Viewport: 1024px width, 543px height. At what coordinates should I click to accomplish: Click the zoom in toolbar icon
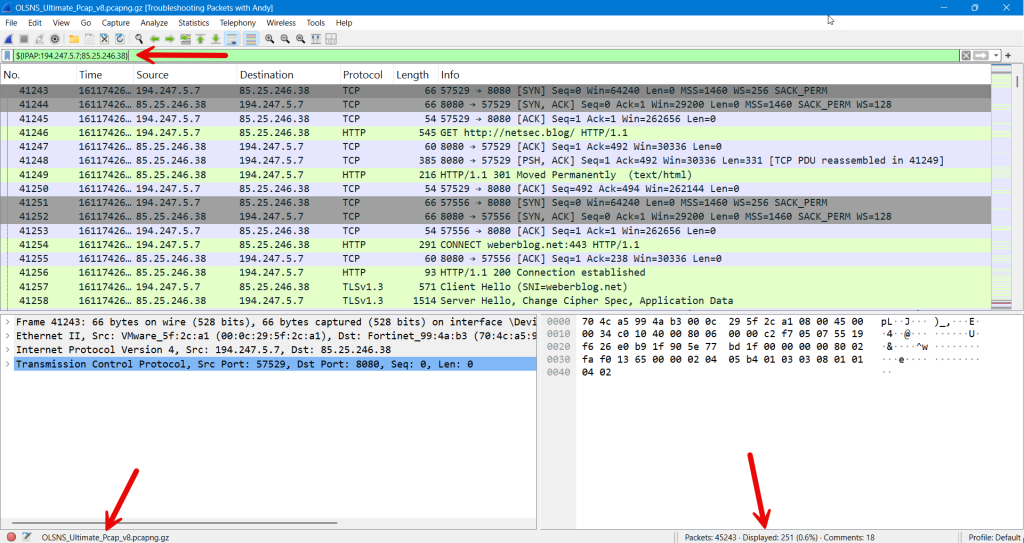(269, 38)
